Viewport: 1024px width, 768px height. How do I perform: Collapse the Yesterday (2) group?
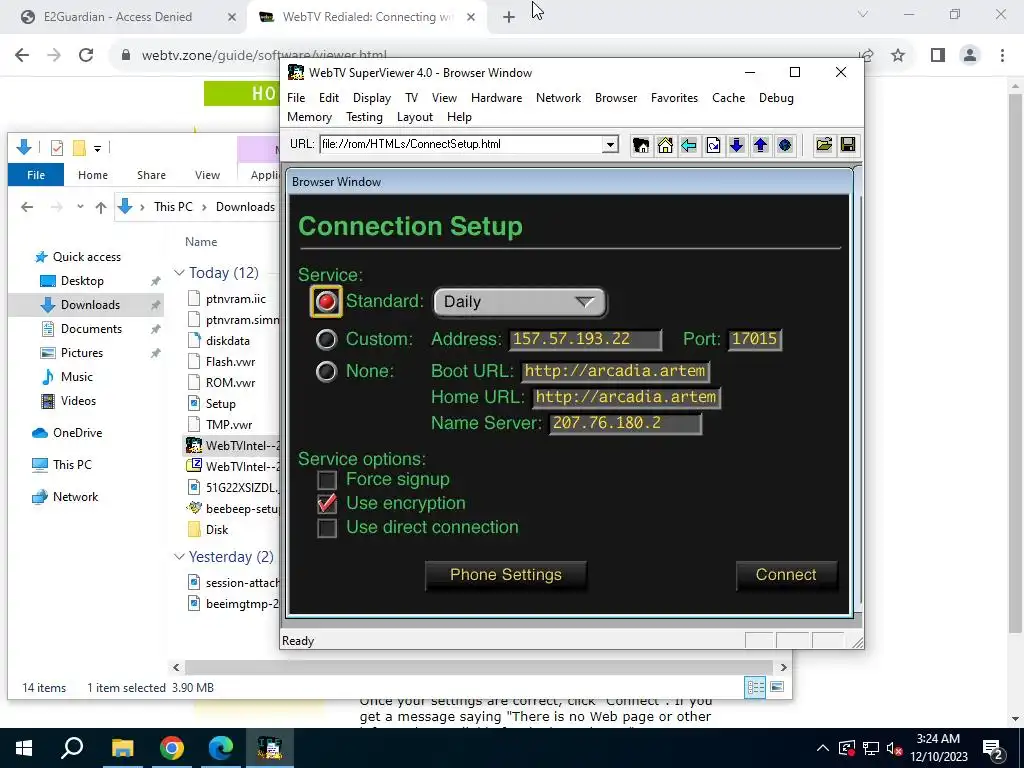point(179,556)
